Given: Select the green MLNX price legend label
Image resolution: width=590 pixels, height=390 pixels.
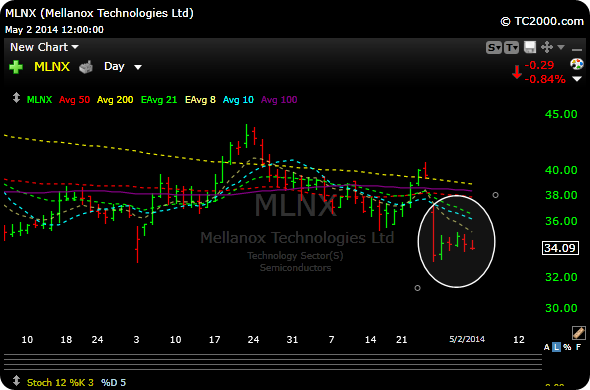Looking at the screenshot, I should 40,100.
